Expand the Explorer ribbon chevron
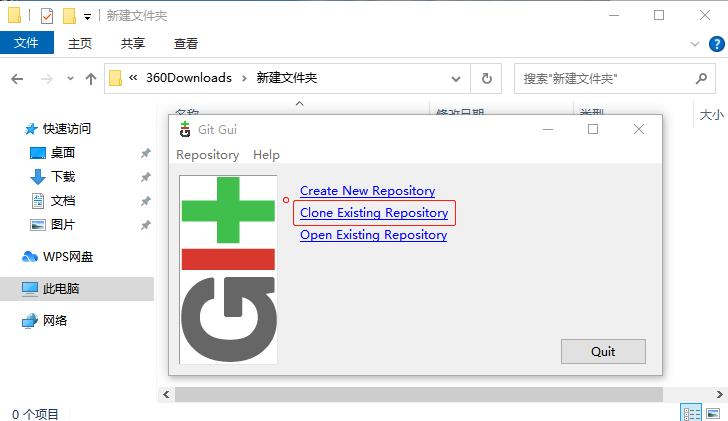The image size is (728, 421). (695, 44)
